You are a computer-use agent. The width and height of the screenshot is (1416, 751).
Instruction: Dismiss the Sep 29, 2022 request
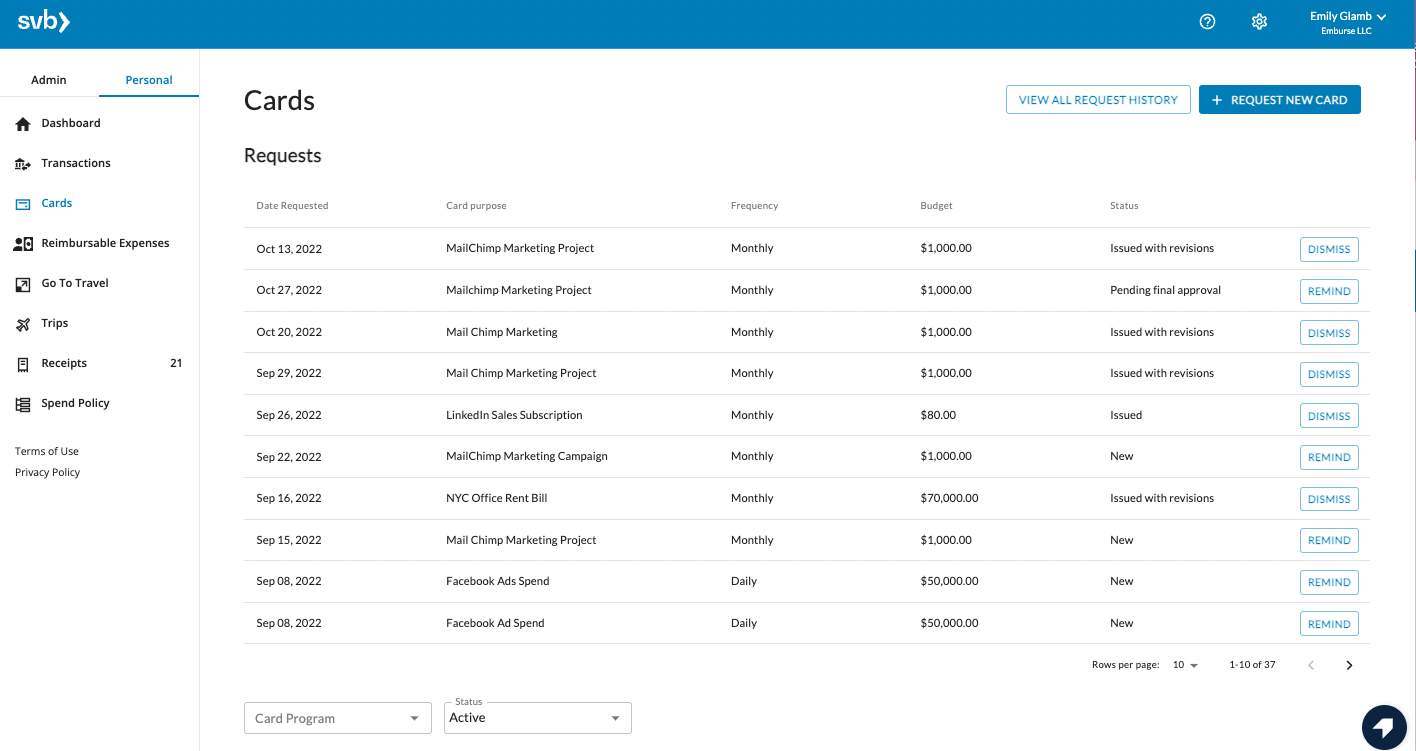coord(1329,374)
